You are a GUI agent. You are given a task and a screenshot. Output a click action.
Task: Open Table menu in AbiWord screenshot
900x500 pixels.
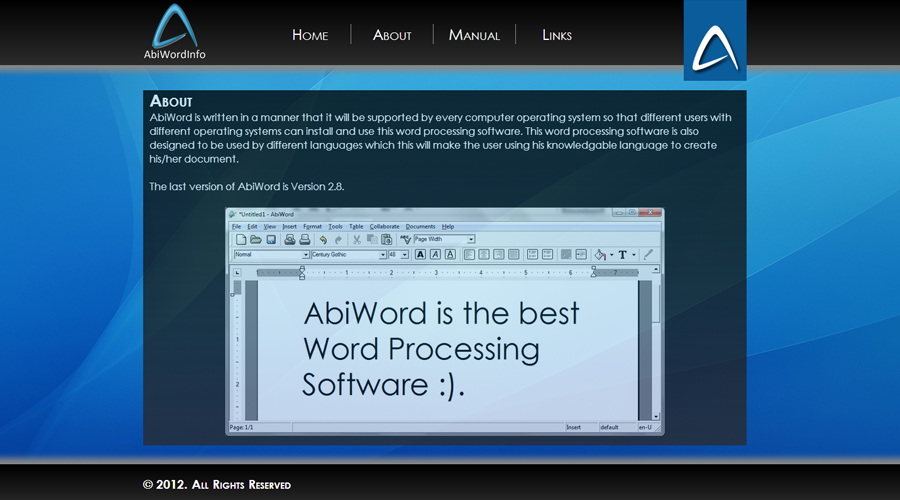tap(356, 227)
